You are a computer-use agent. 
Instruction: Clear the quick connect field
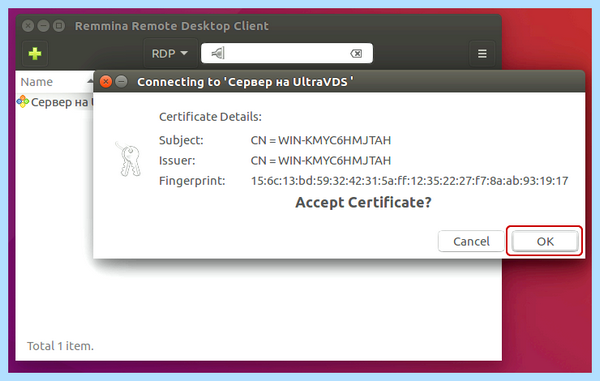356,54
